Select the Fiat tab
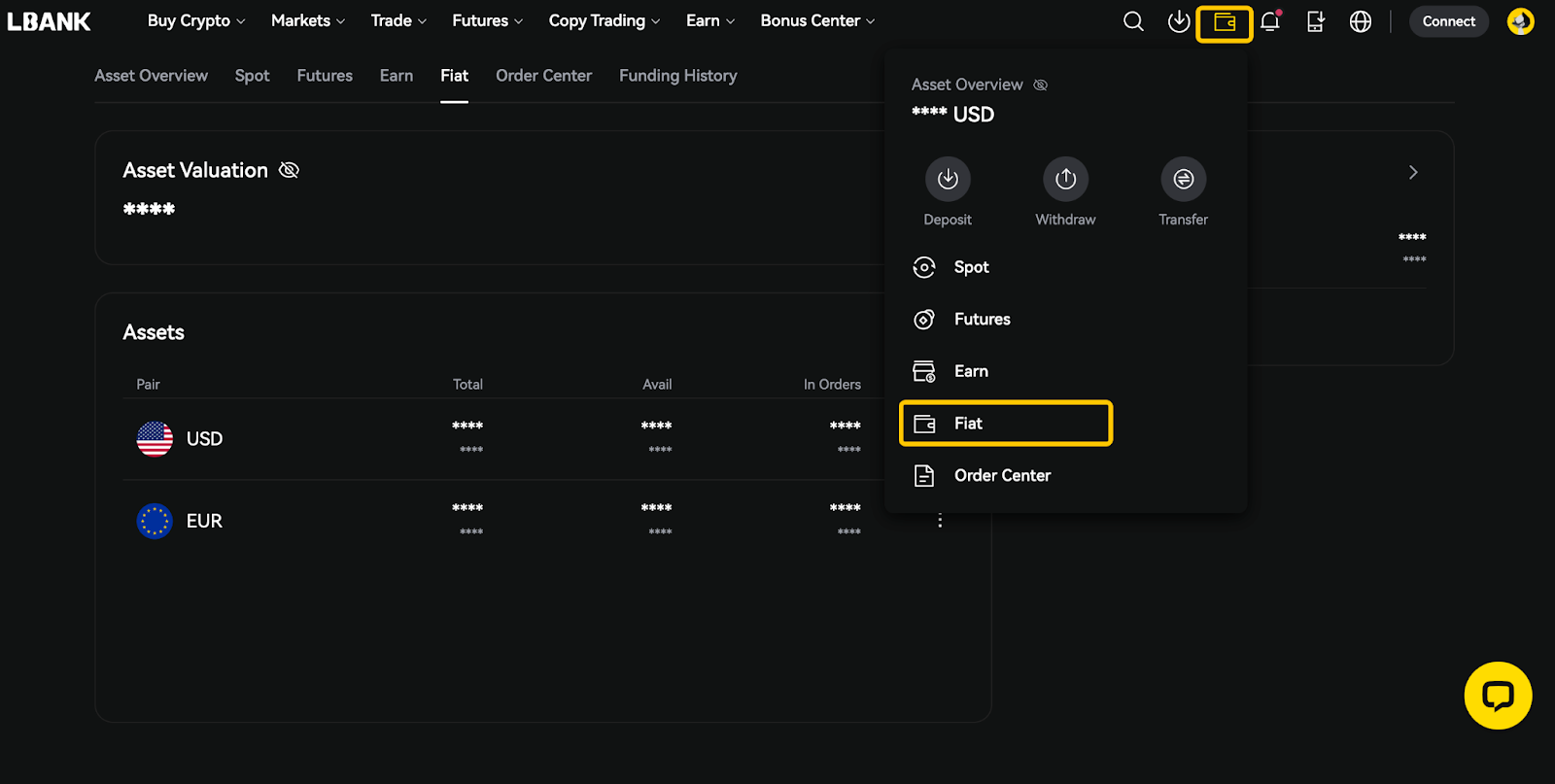Viewport: 1555px width, 784px height. tap(454, 76)
